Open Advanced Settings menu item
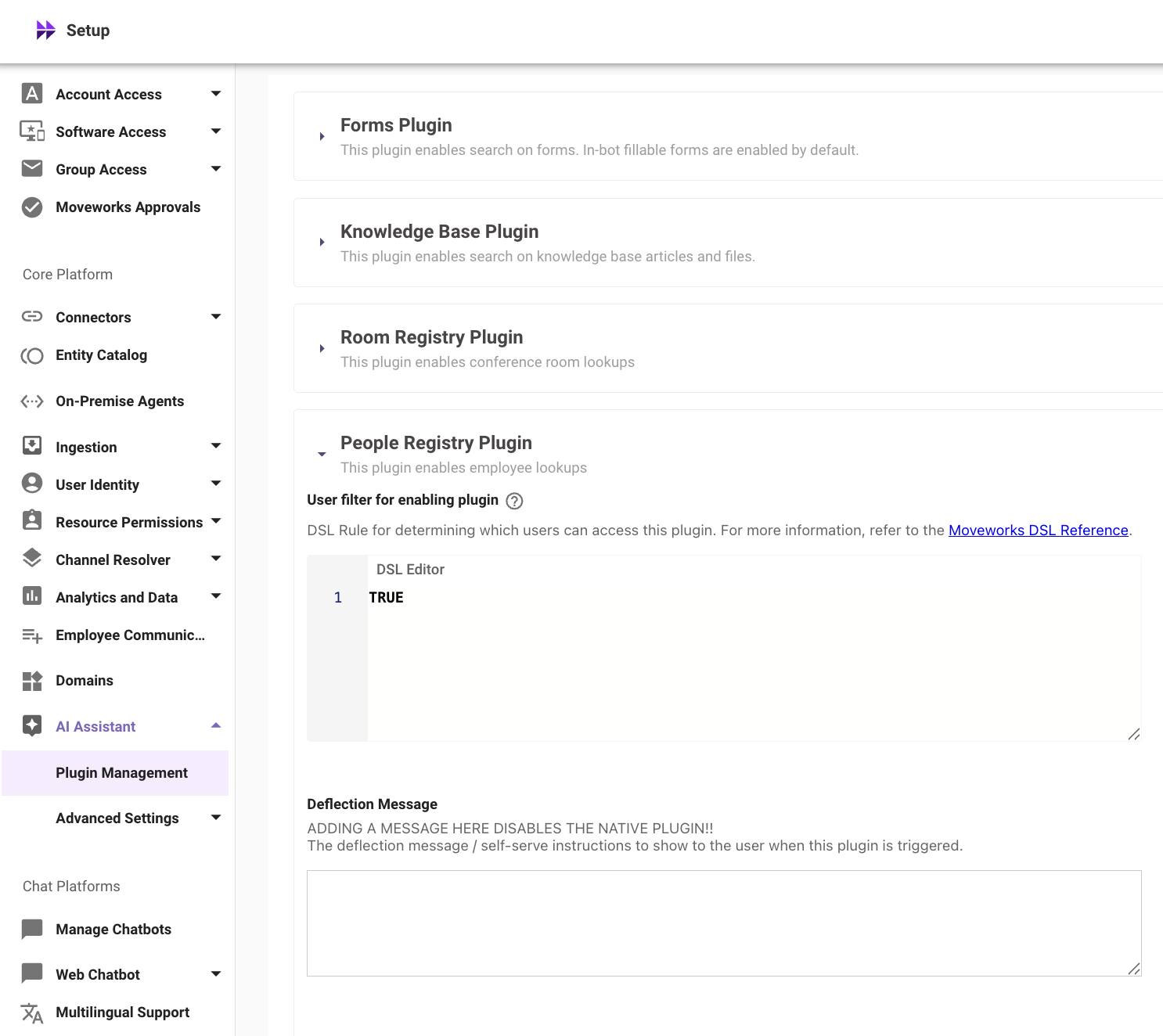This screenshot has height=1036, width=1163. (x=117, y=818)
